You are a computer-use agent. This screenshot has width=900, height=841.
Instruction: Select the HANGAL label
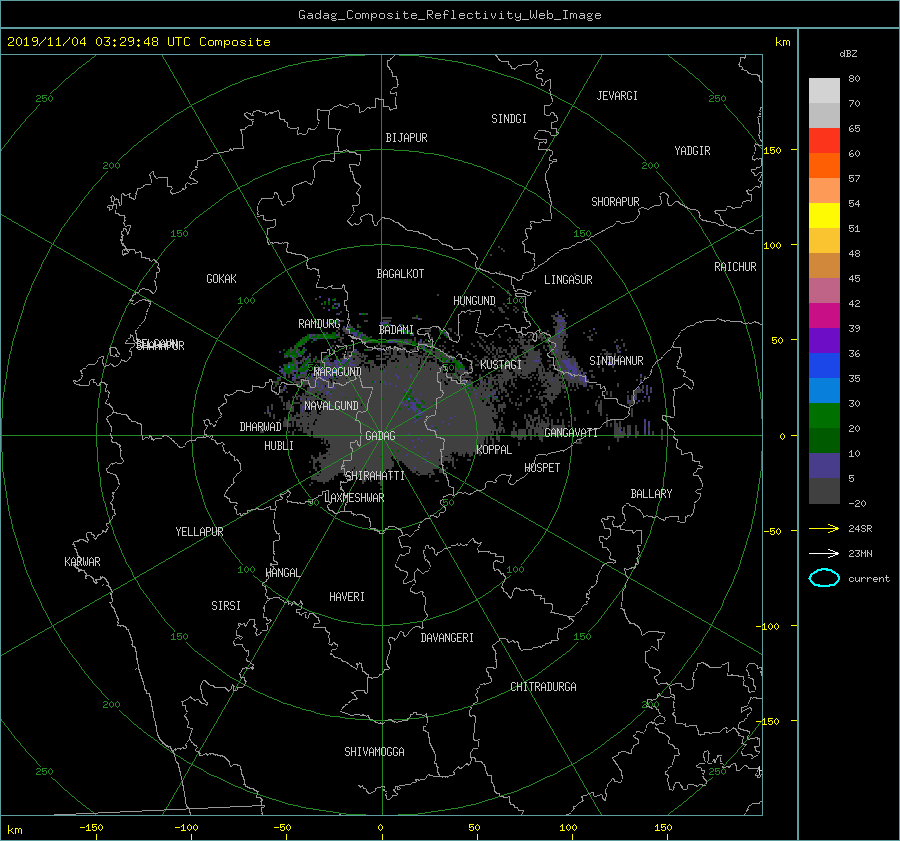pyautogui.click(x=283, y=573)
